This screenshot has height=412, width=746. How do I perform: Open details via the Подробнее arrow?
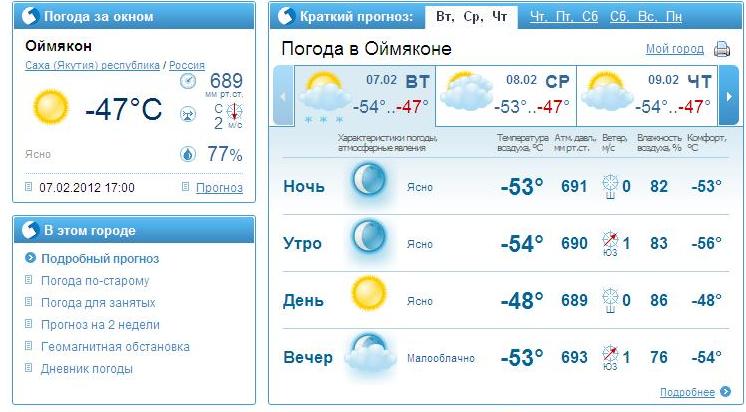point(726,392)
